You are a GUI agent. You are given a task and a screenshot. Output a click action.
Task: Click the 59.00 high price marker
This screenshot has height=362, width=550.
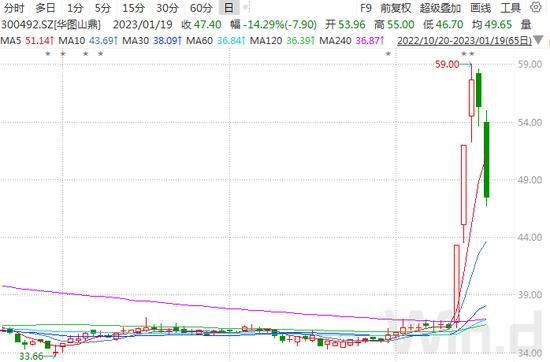click(x=447, y=64)
